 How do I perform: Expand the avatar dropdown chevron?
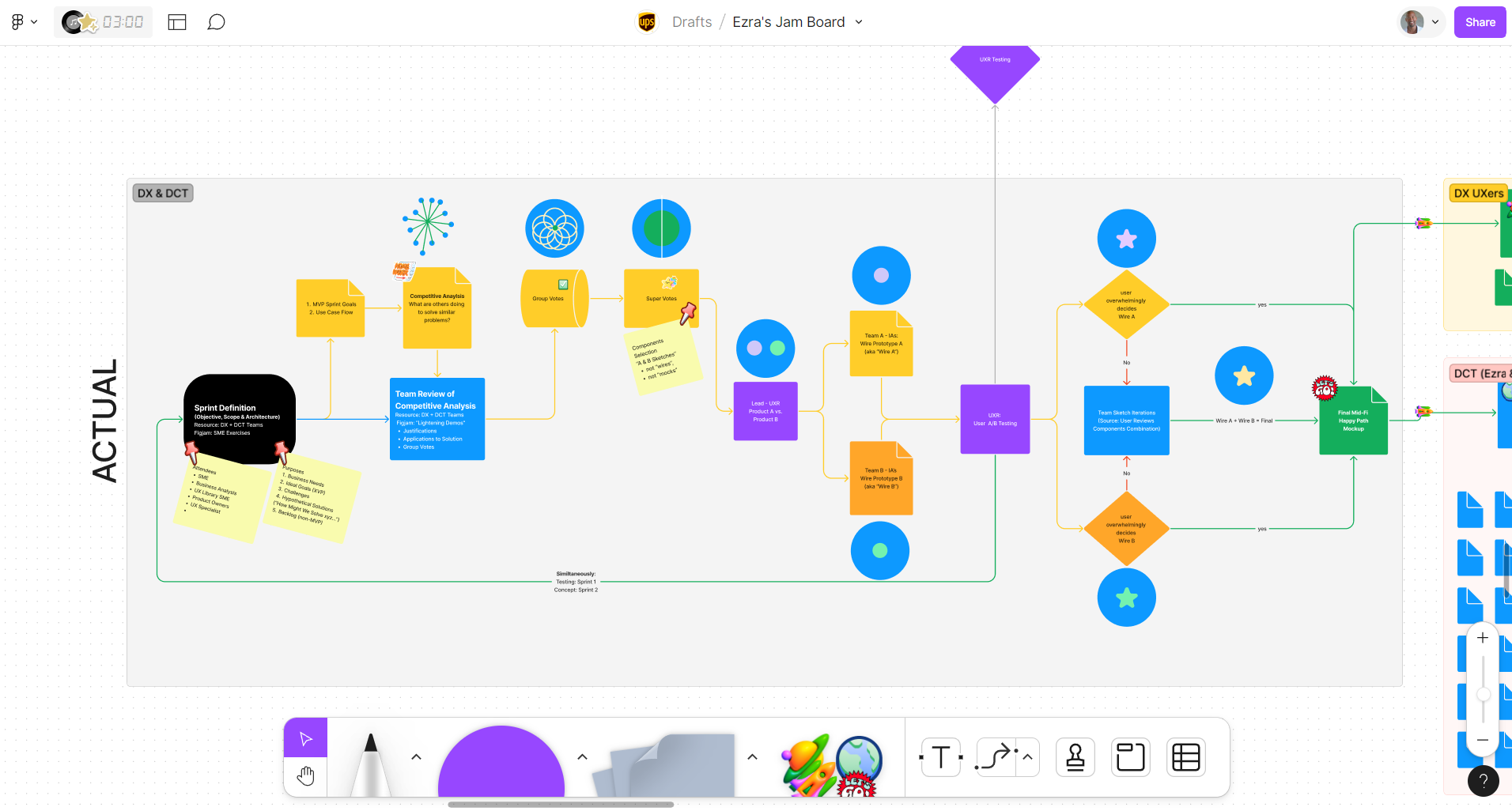pos(1435,22)
